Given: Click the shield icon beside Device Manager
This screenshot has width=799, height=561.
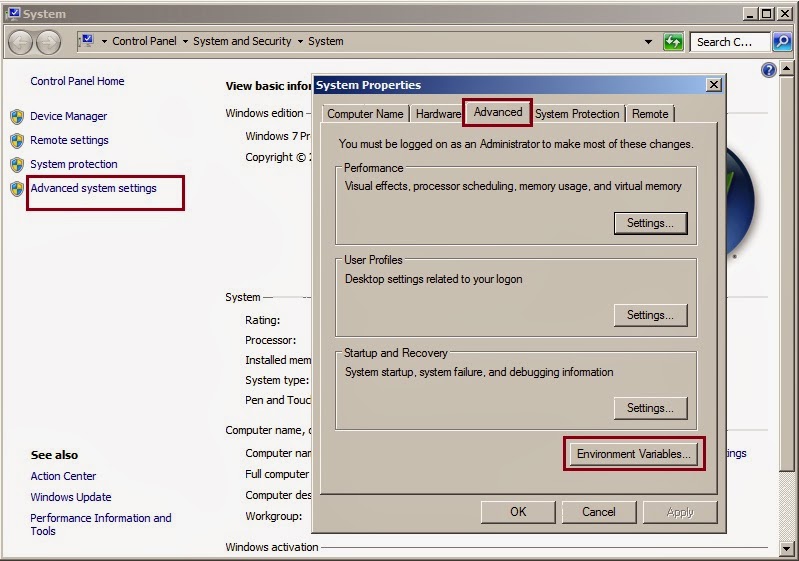Looking at the screenshot, I should tap(17, 117).
